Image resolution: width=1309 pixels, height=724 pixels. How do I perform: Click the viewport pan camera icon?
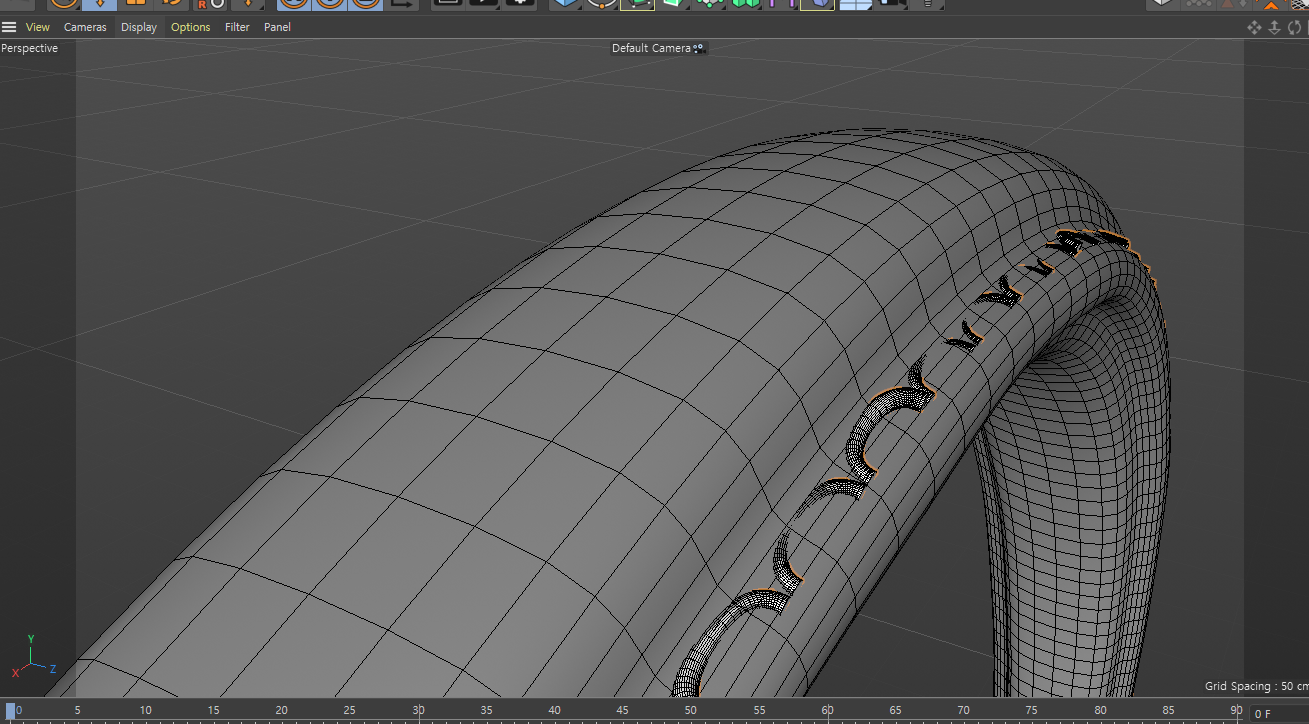click(1254, 27)
